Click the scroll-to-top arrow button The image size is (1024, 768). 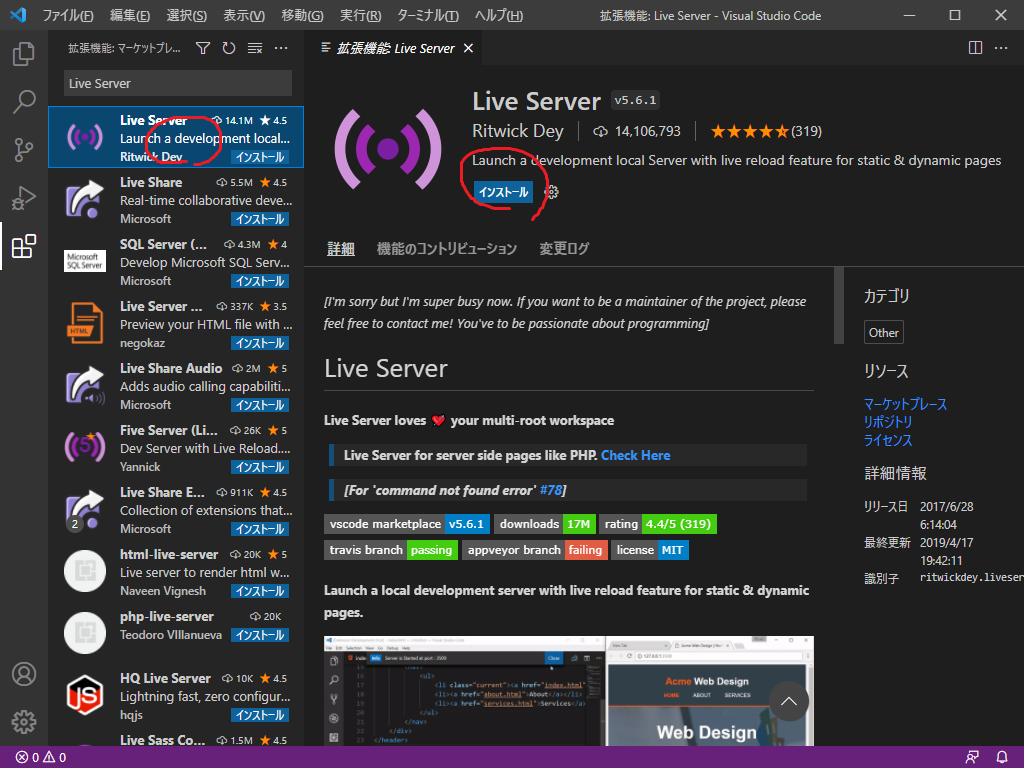[789, 701]
